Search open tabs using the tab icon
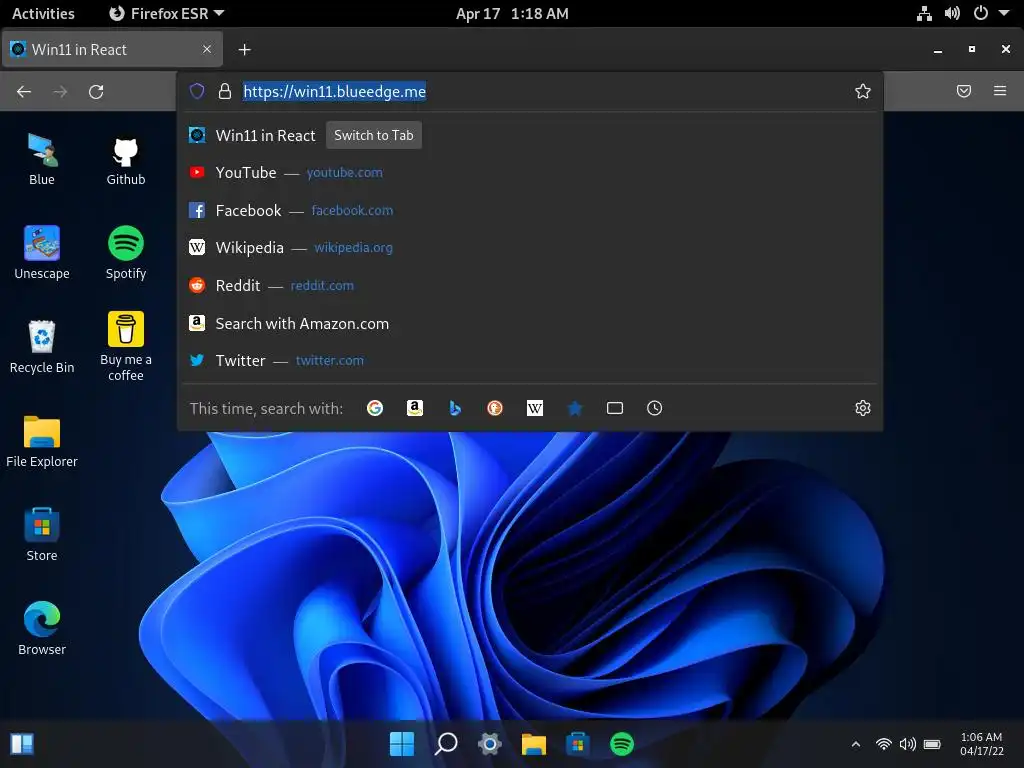Screen dimensions: 1024x768 point(615,408)
